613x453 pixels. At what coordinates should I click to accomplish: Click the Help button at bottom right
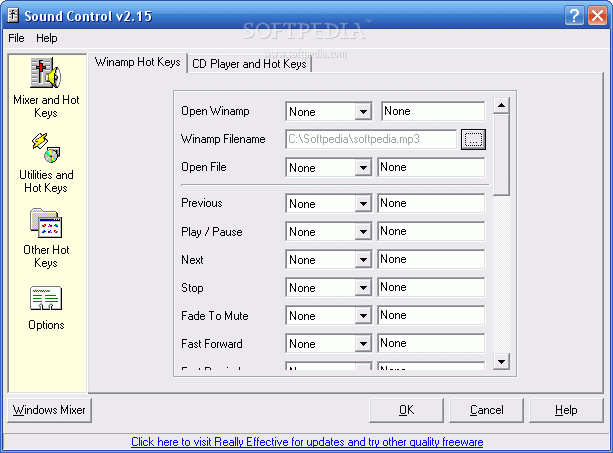566,410
